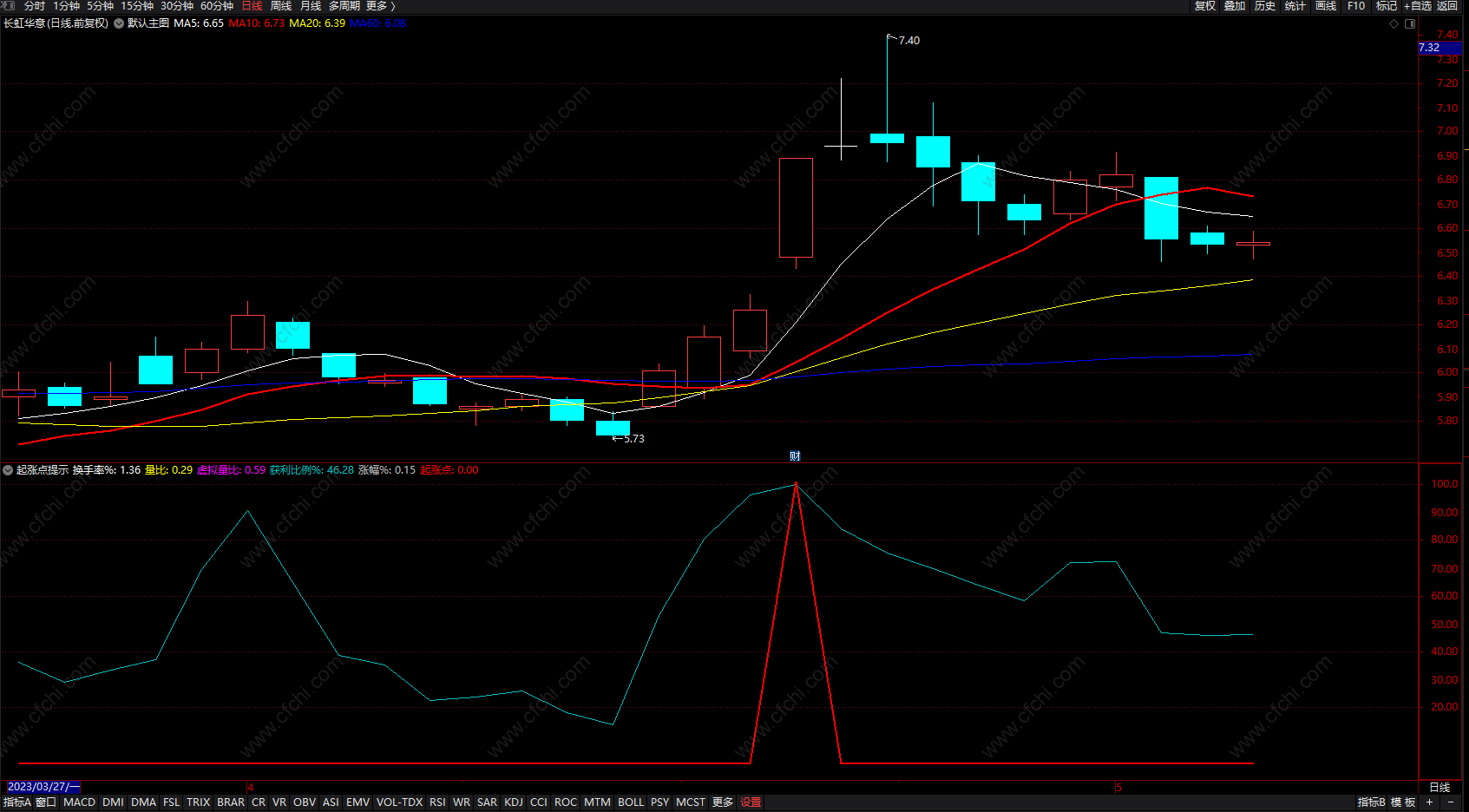Select the 15分钟 period tab

[137, 6]
